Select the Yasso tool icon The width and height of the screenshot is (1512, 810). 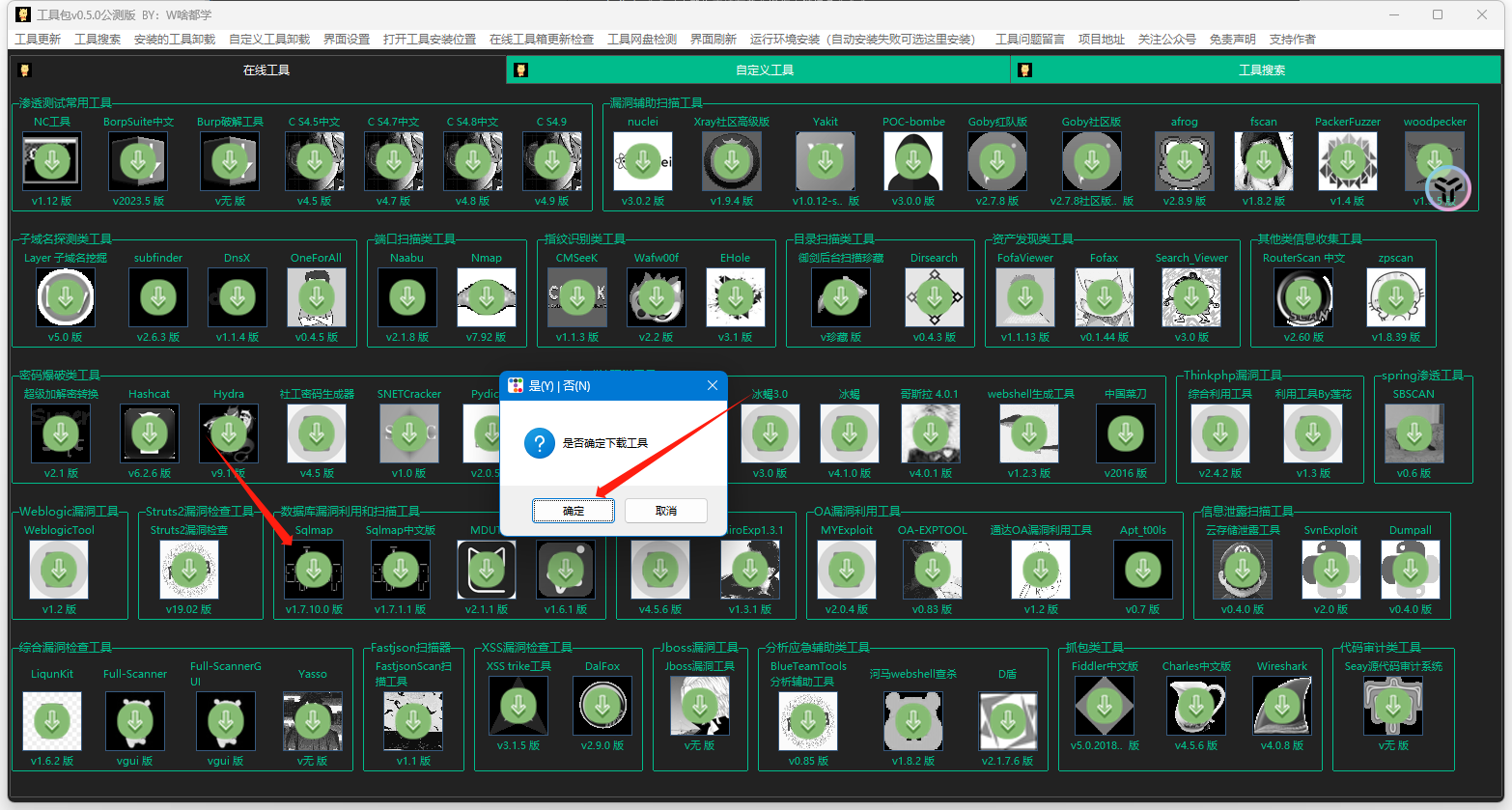(x=313, y=721)
